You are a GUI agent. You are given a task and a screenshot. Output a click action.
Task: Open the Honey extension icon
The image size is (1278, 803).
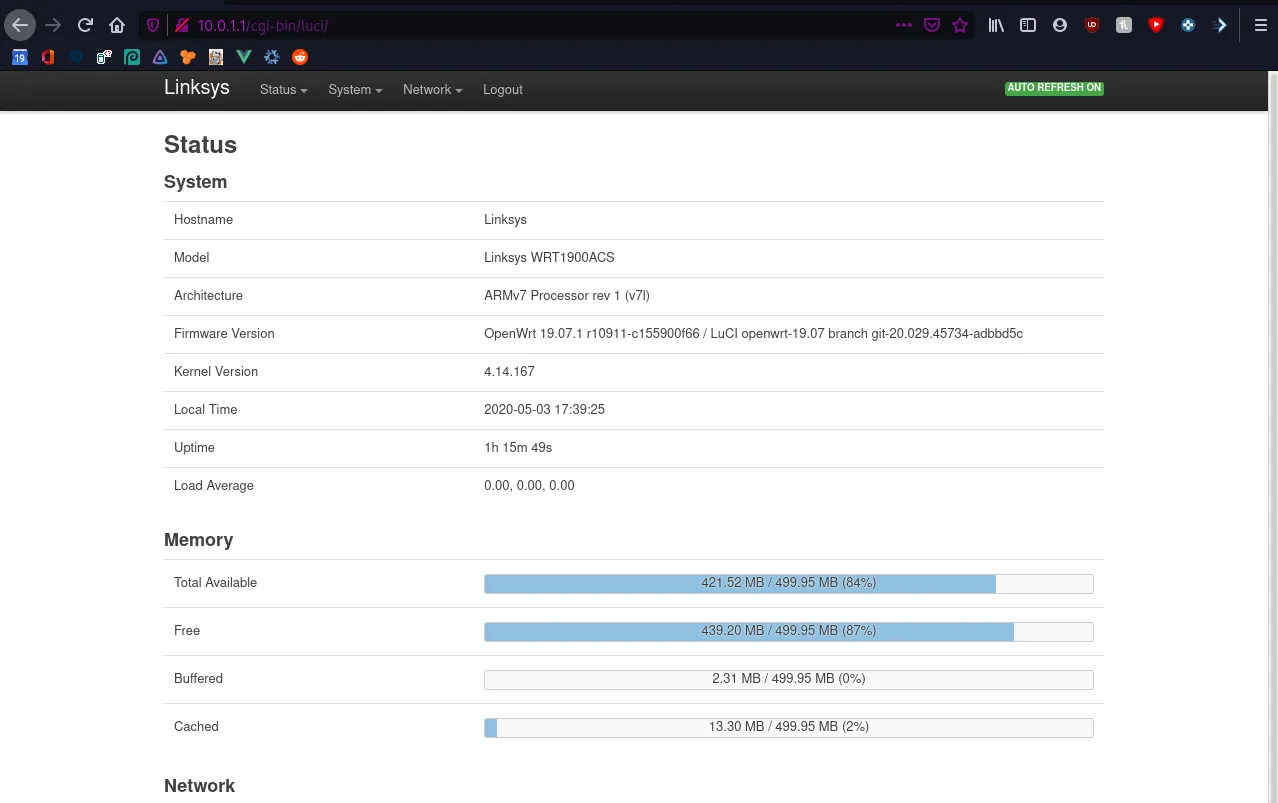[1124, 25]
